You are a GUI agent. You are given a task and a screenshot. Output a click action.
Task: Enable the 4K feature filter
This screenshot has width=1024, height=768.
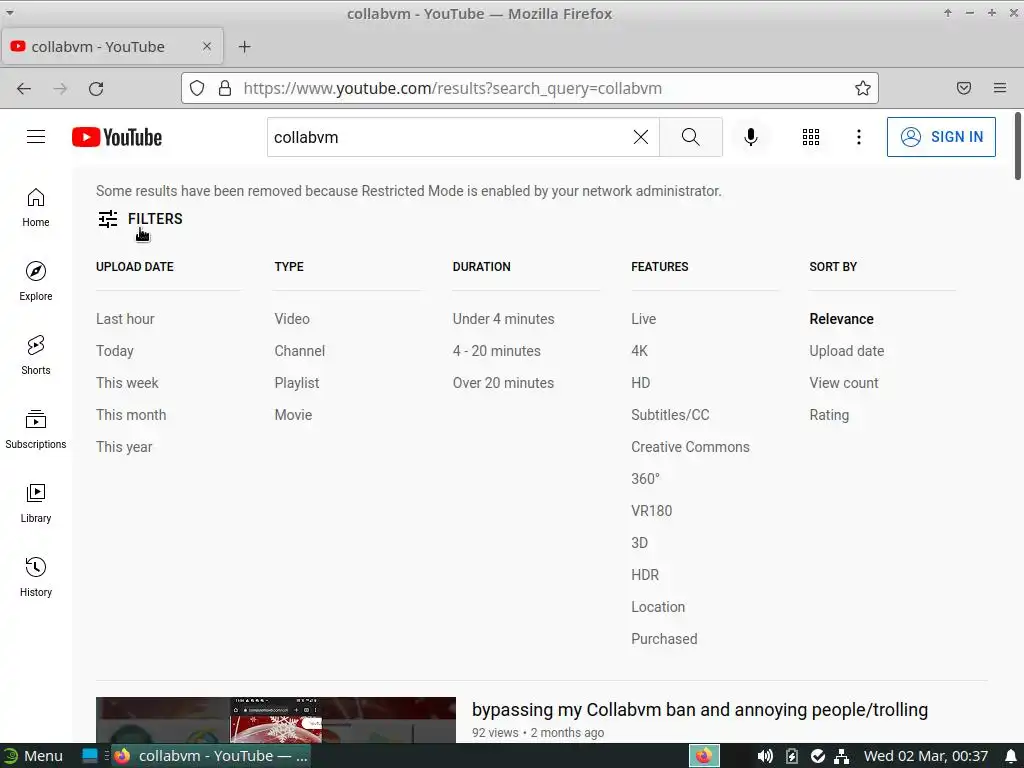639,351
